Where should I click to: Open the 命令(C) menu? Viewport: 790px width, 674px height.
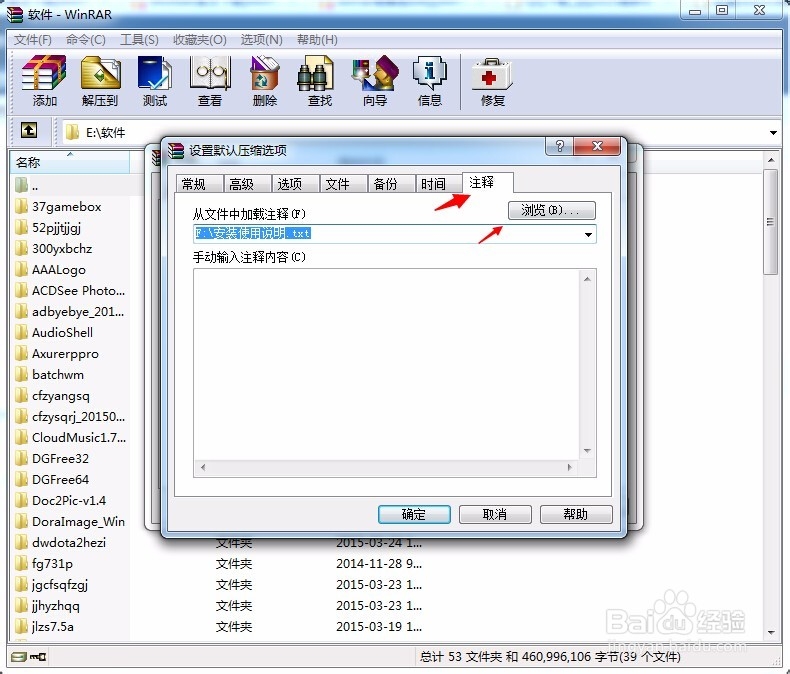(86, 40)
